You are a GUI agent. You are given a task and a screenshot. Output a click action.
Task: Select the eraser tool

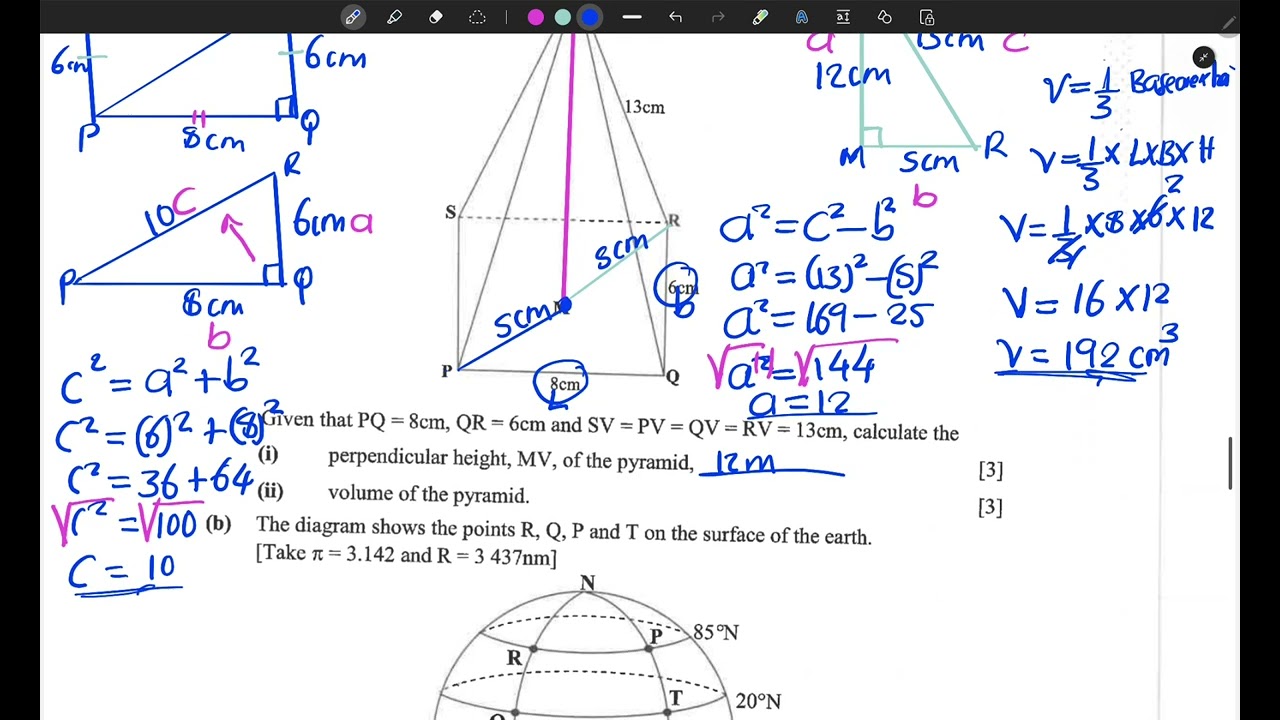tap(436, 17)
